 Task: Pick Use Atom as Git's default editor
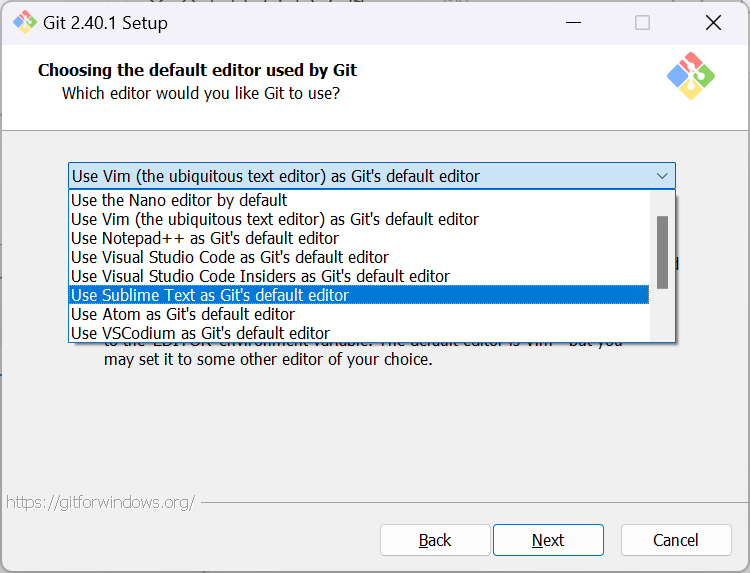[359, 314]
